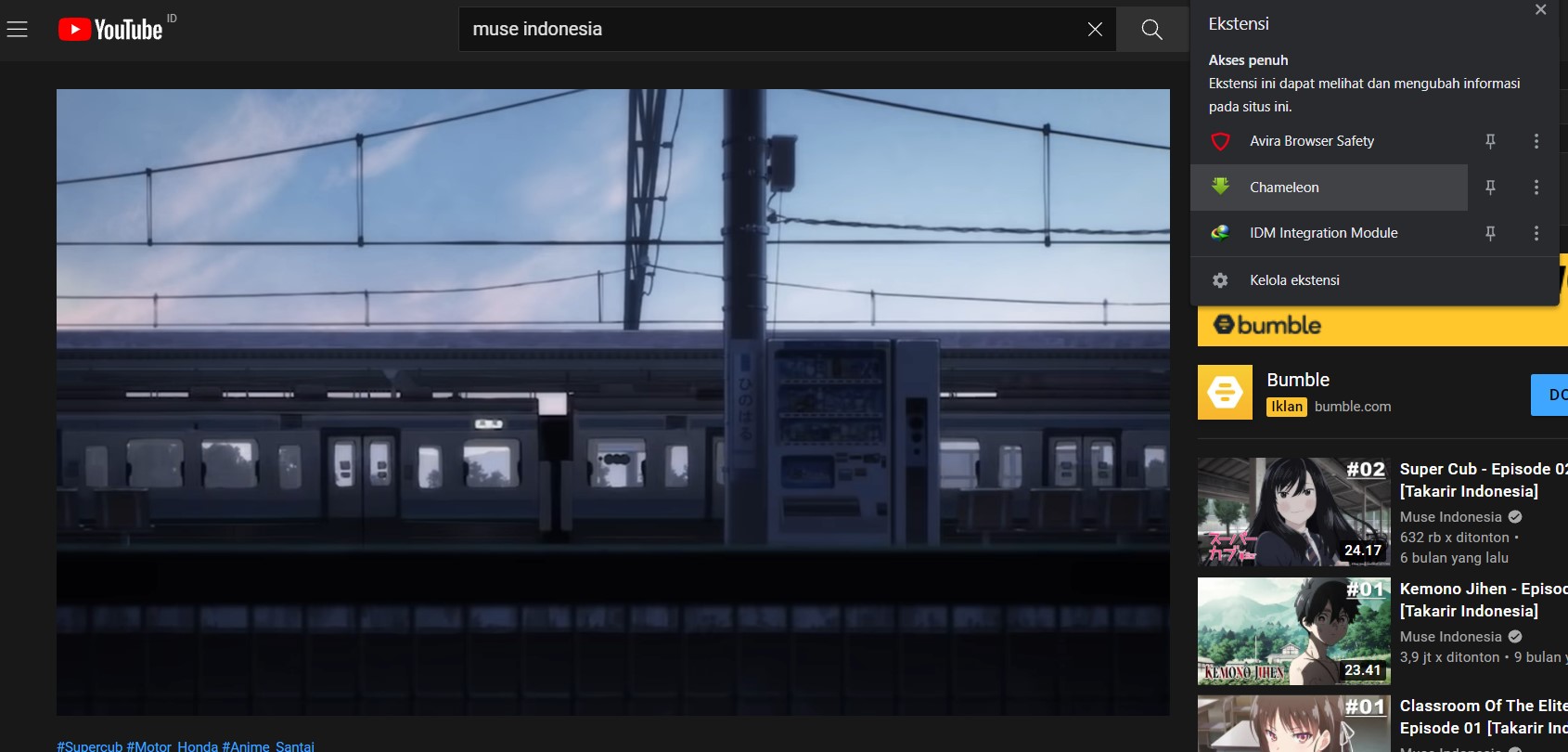Click the Bumble advertiser square logo
This screenshot has width=1568, height=752.
(x=1225, y=393)
